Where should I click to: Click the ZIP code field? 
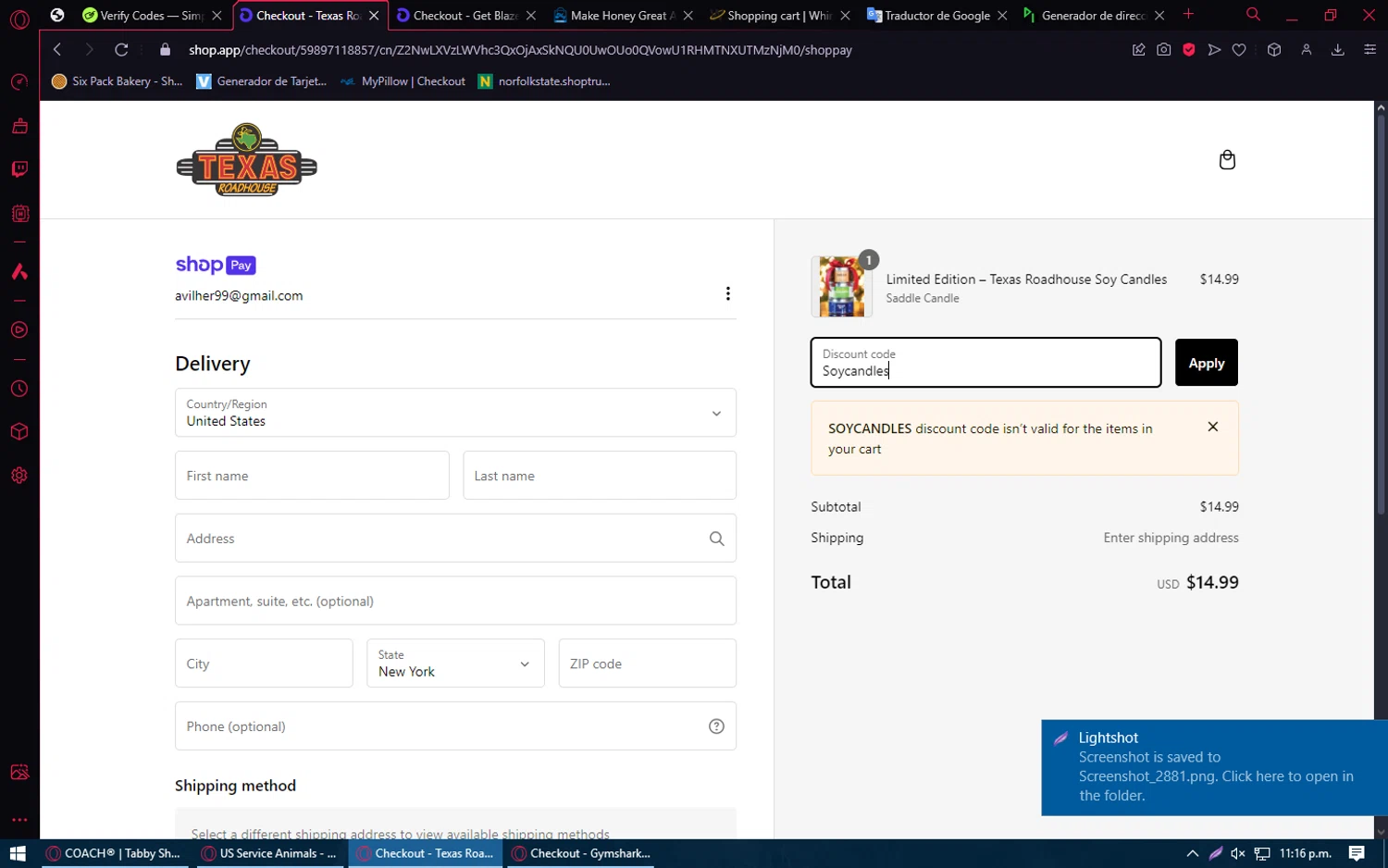click(x=648, y=663)
